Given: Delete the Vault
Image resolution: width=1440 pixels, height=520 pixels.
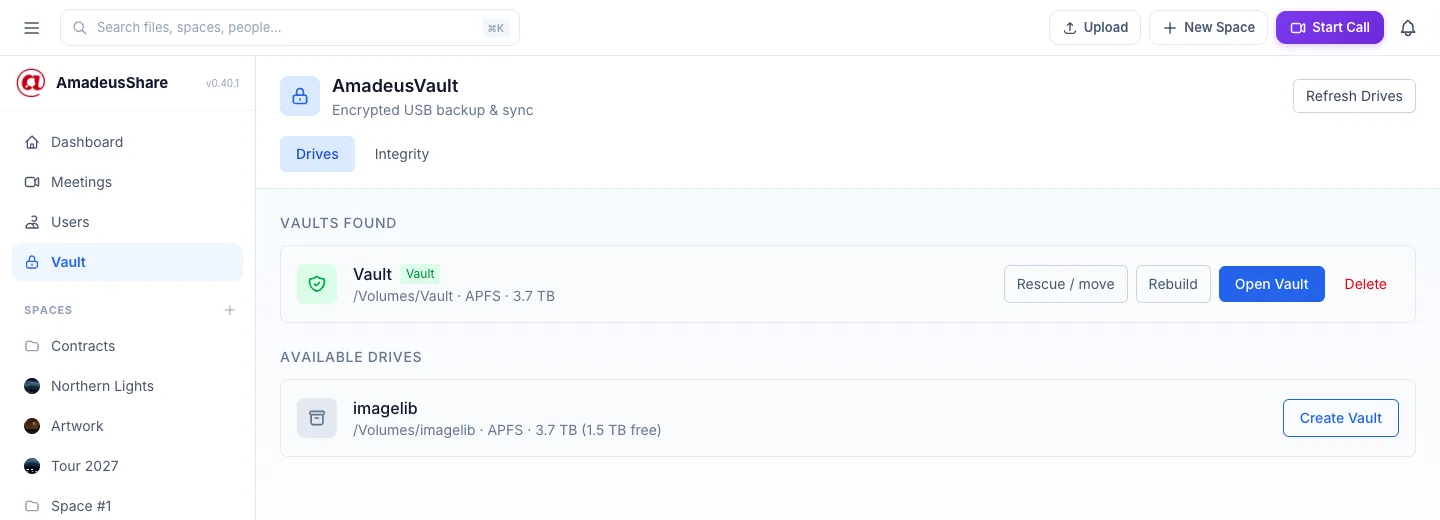Looking at the screenshot, I should [1365, 284].
